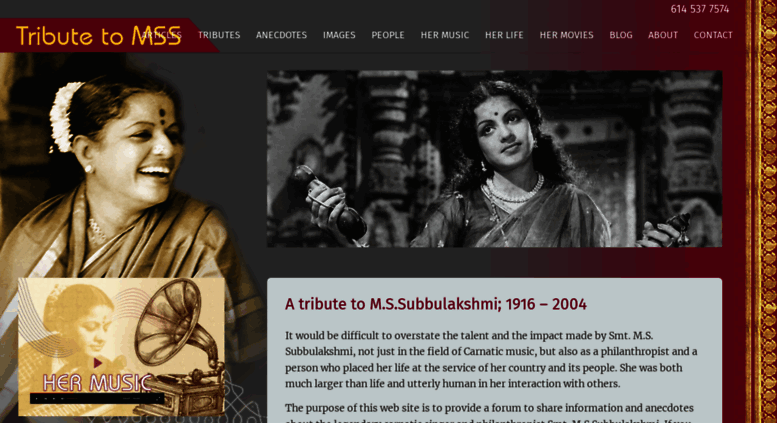Click the gramophone illustration
The width and height of the screenshot is (777, 423).
tap(179, 347)
